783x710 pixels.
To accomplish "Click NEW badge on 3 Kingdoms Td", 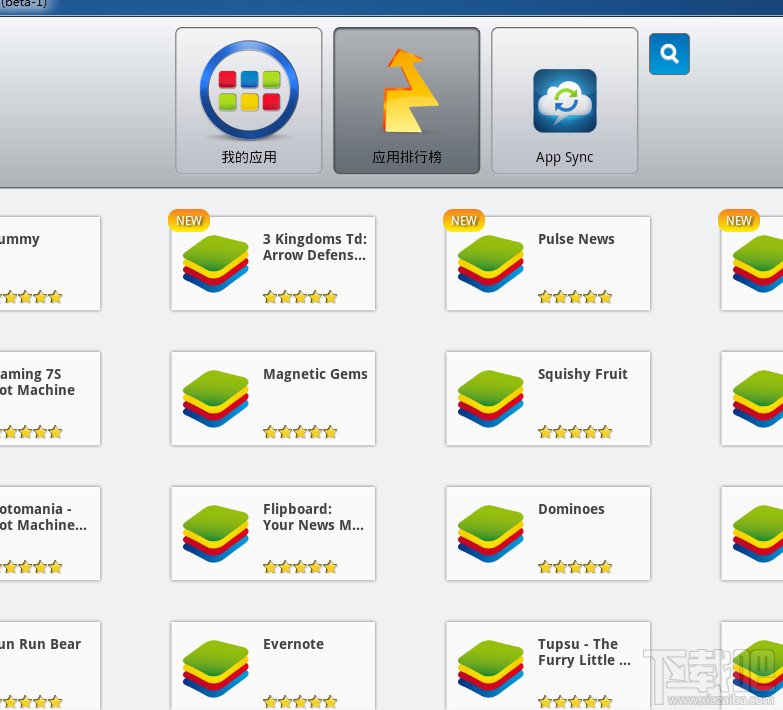I will [189, 221].
